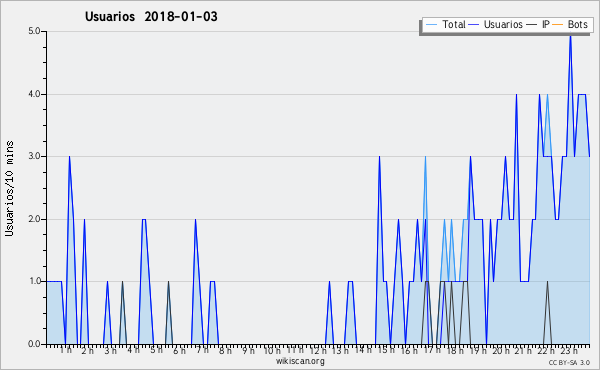Click the IP legend entry

point(538,24)
